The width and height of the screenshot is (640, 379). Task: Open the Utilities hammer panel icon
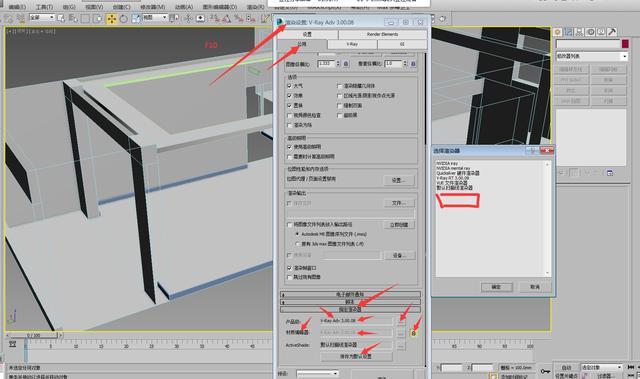[x=611, y=32]
